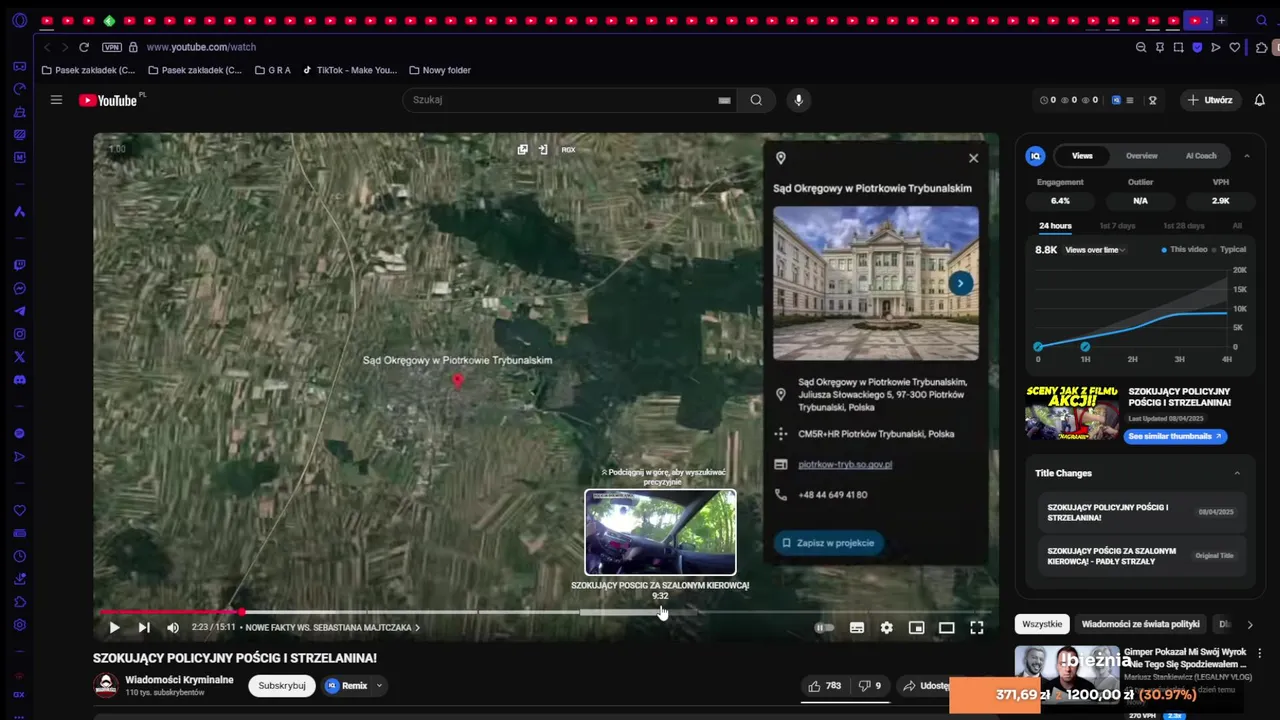Show next photo of the courthouse
Viewport: 1280px width, 720px height.
point(960,283)
